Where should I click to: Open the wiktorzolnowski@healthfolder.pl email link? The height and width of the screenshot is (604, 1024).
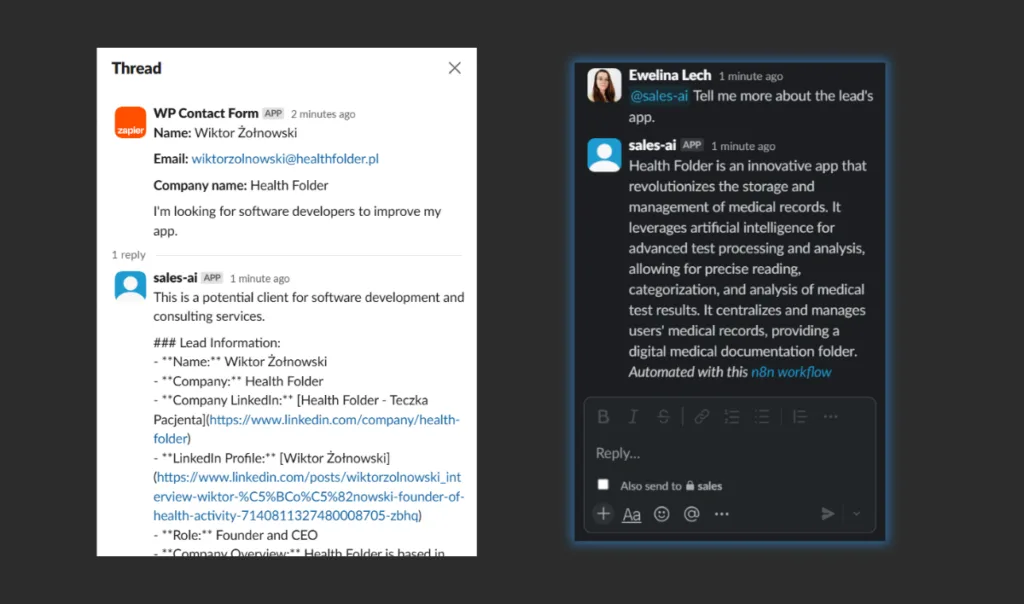[x=285, y=159]
